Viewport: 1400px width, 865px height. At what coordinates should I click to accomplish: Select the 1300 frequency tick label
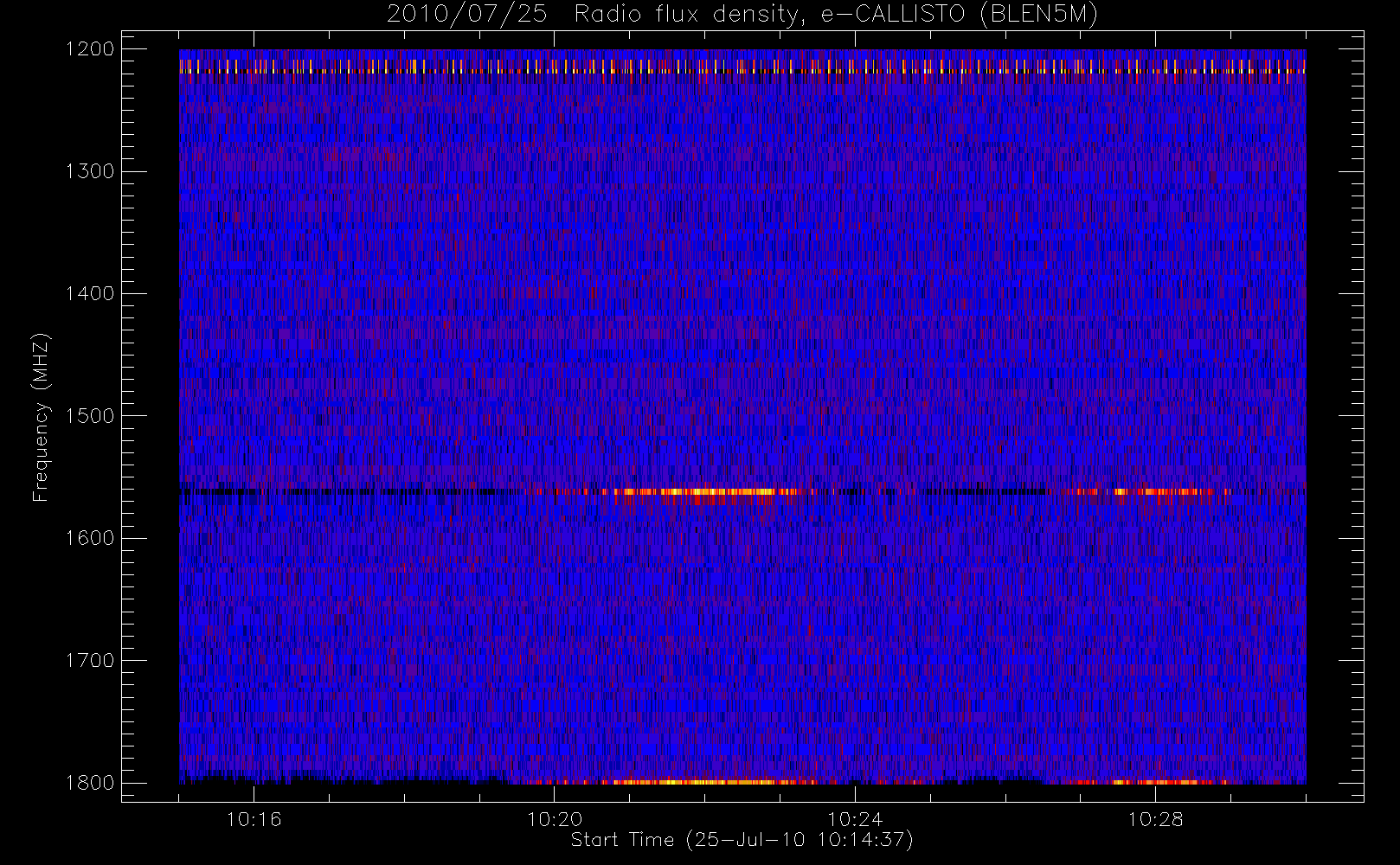[90, 171]
